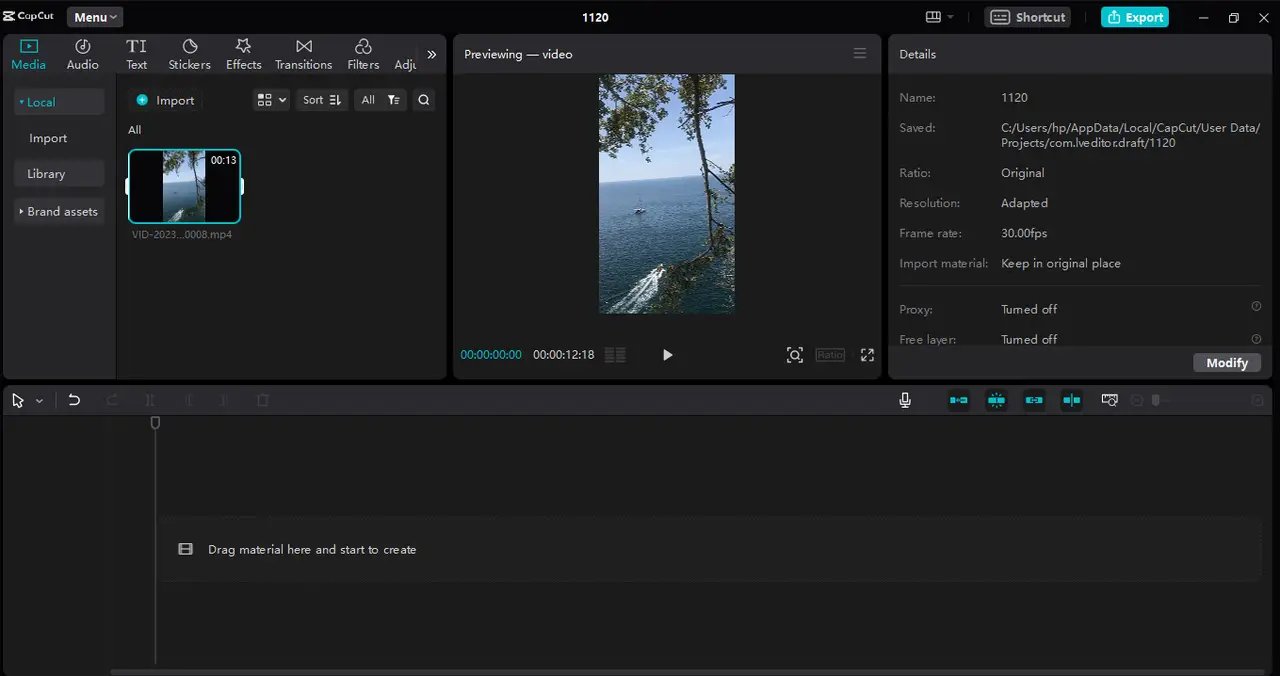Viewport: 1280px width, 676px height.
Task: Click the Delete left trim icon
Action: [x=188, y=400]
